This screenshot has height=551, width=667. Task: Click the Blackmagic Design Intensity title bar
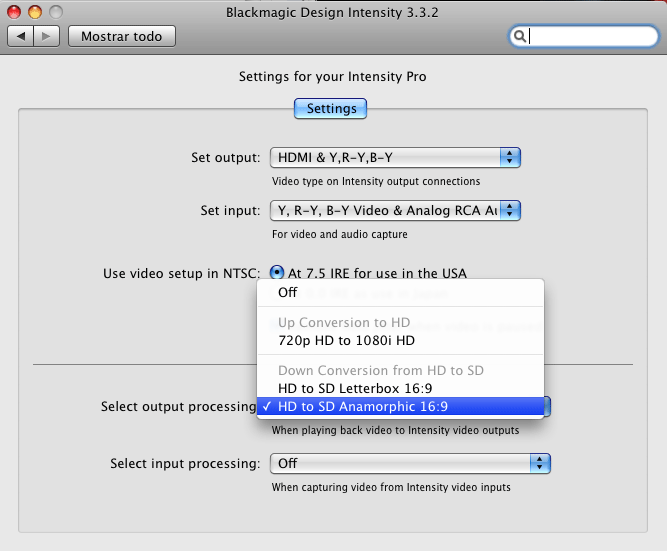pyautogui.click(x=333, y=12)
